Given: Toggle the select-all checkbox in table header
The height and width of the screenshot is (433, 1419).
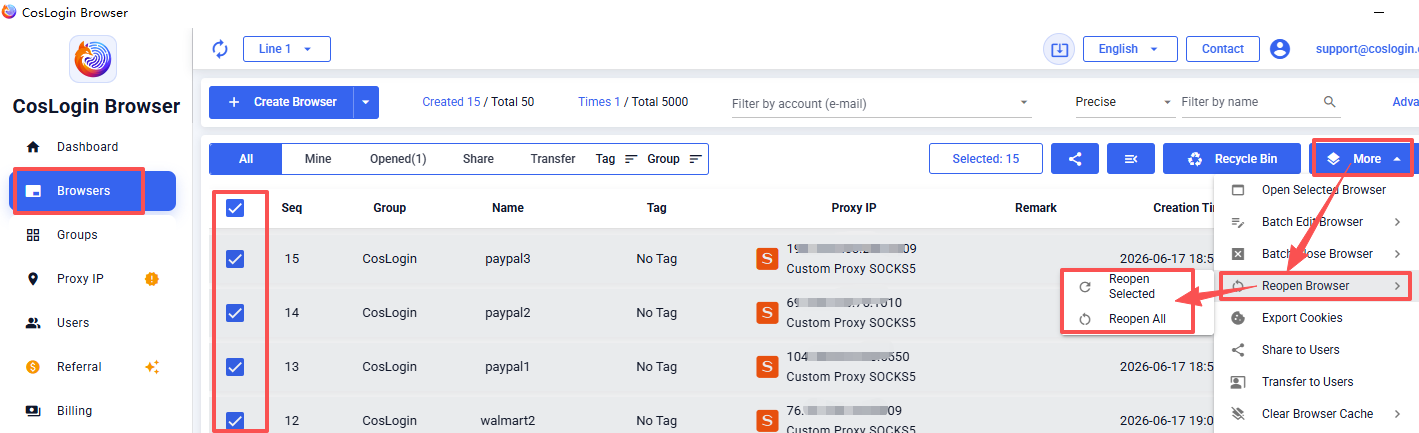Looking at the screenshot, I should (235, 208).
